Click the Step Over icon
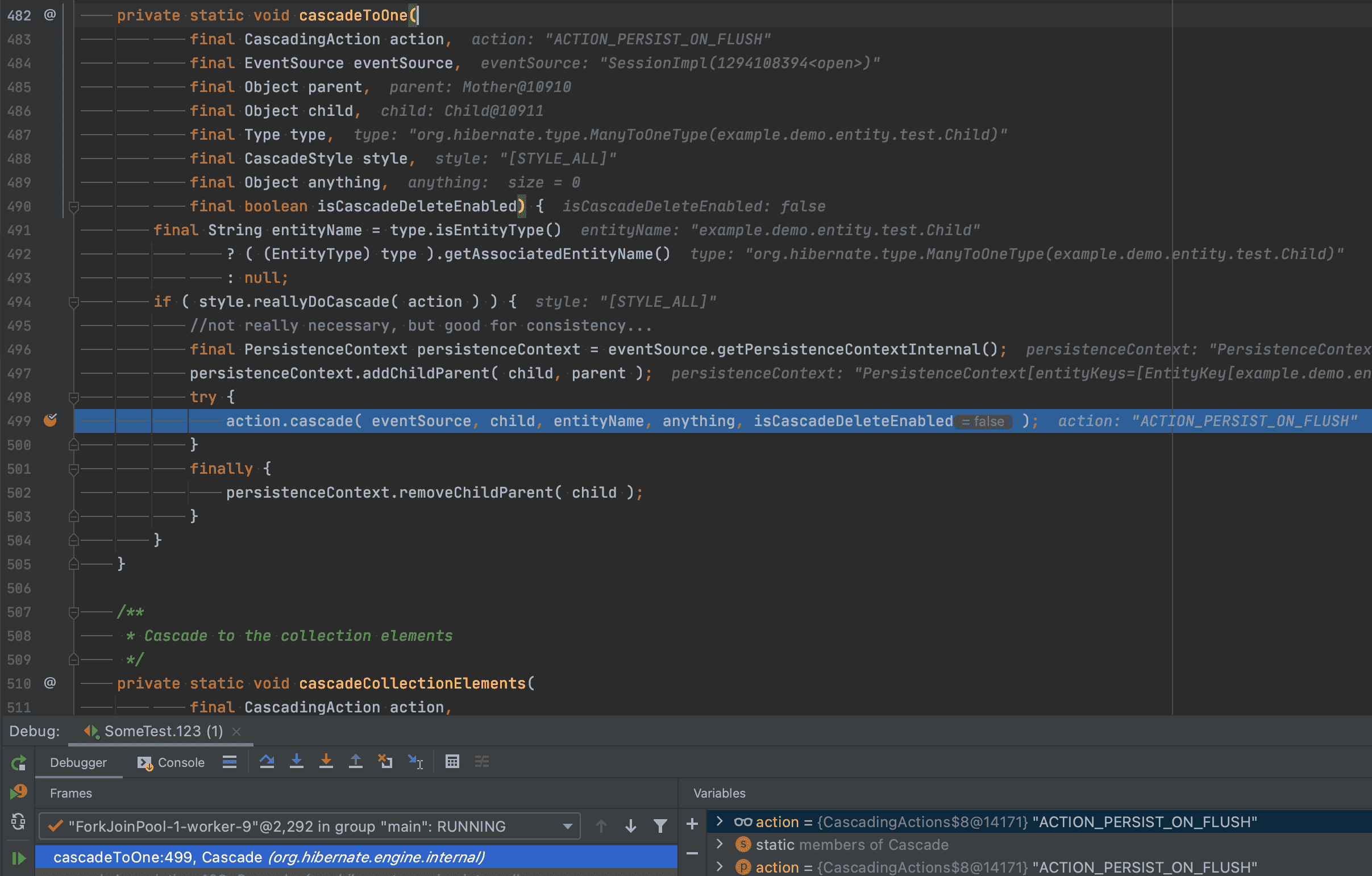1372x876 pixels. point(267,761)
